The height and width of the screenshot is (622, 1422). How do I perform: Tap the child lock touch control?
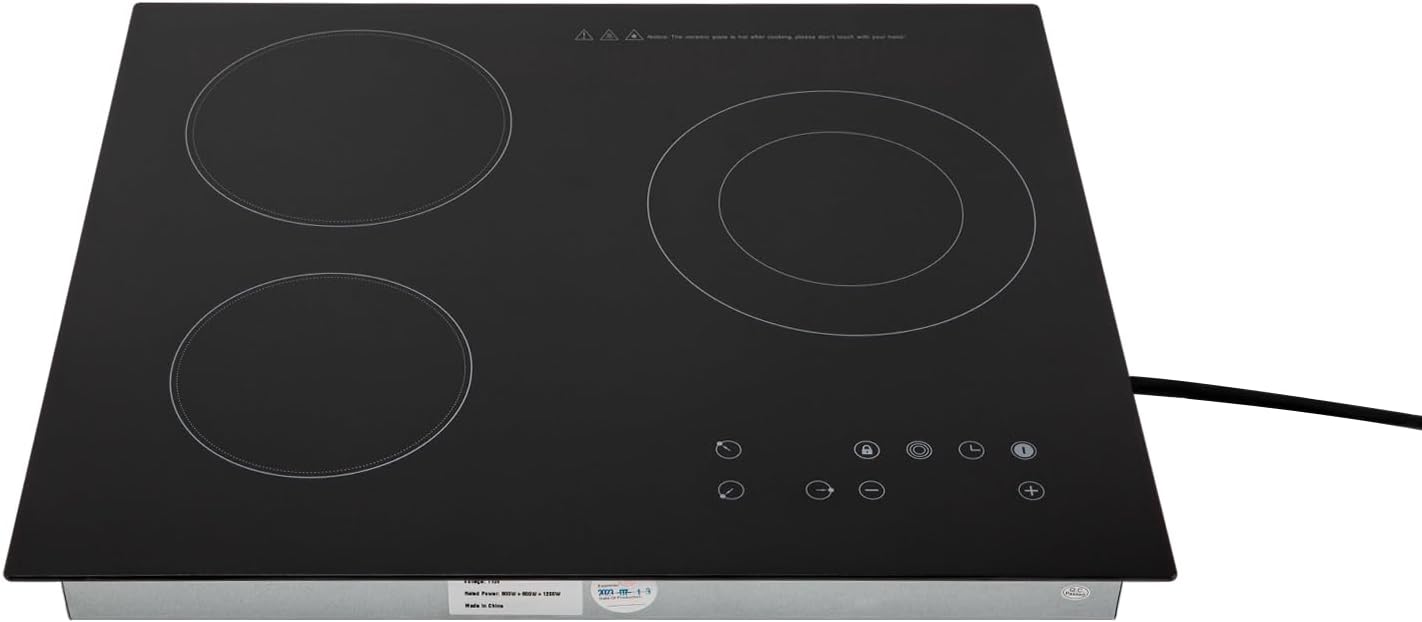pyautogui.click(x=867, y=448)
